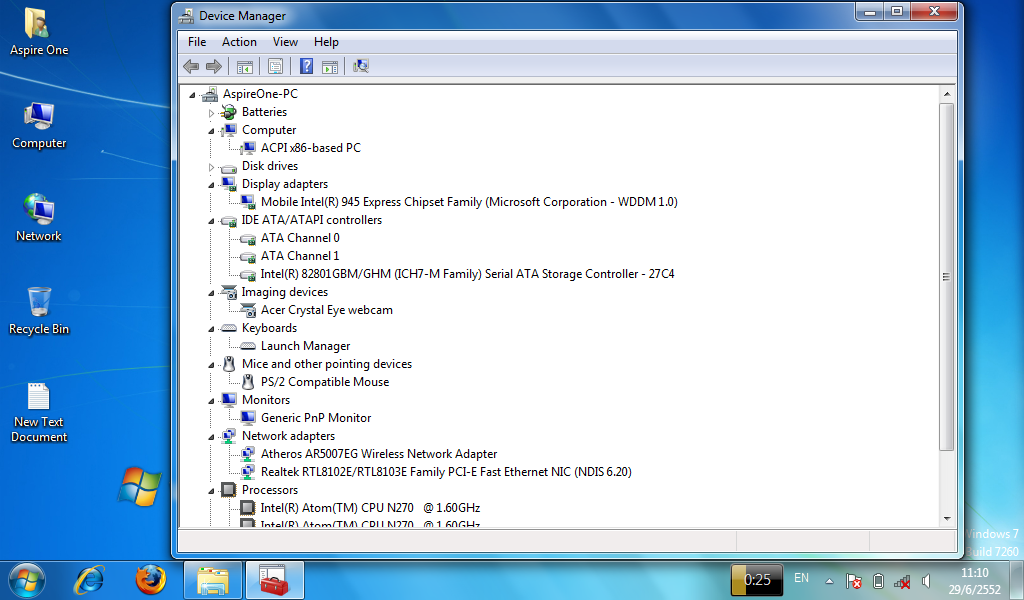Viewport: 1024px width, 600px height.
Task: Click the Device Manager taskbar button
Action: (x=275, y=580)
